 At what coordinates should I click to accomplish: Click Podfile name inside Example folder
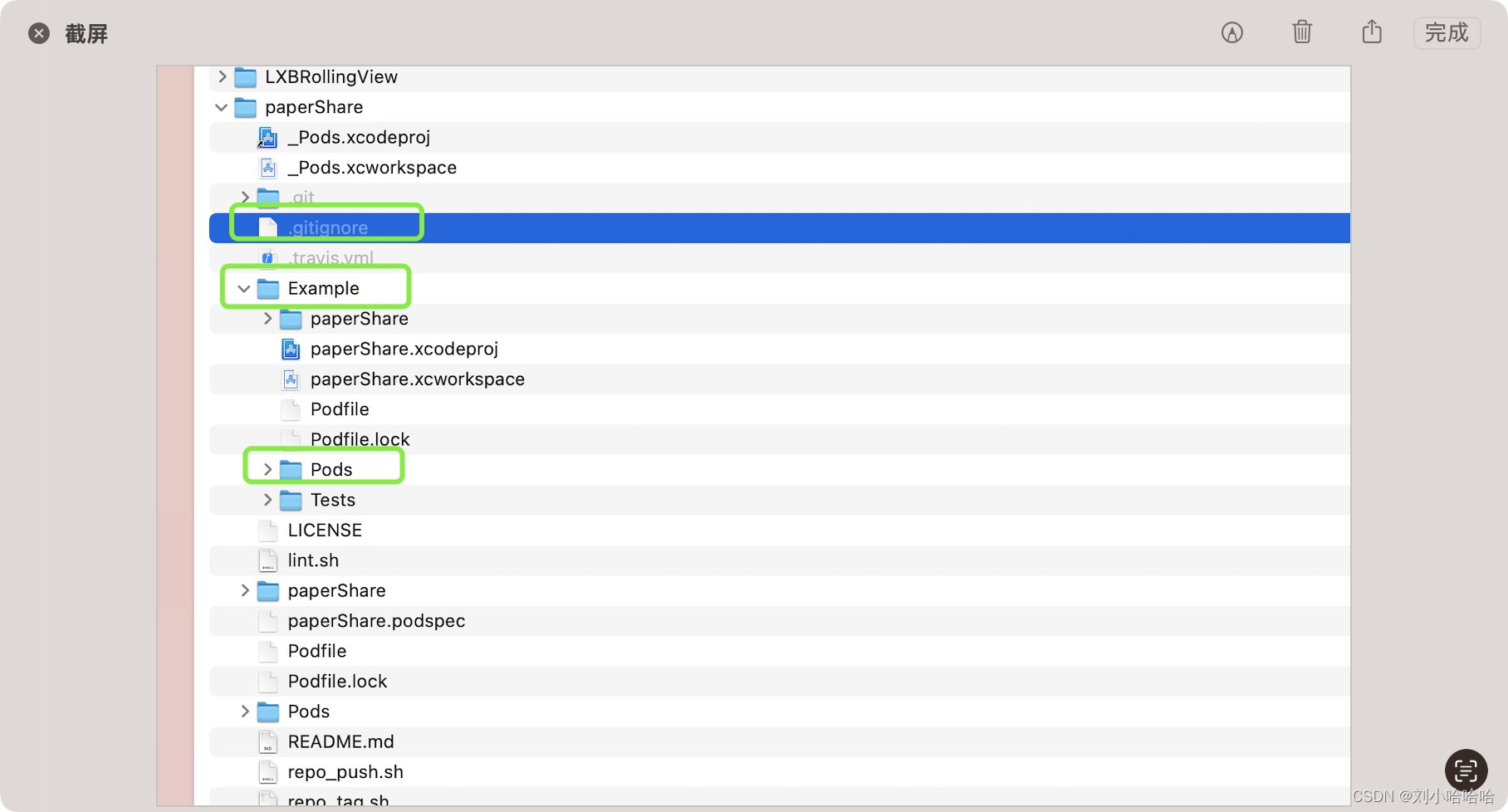pos(340,409)
